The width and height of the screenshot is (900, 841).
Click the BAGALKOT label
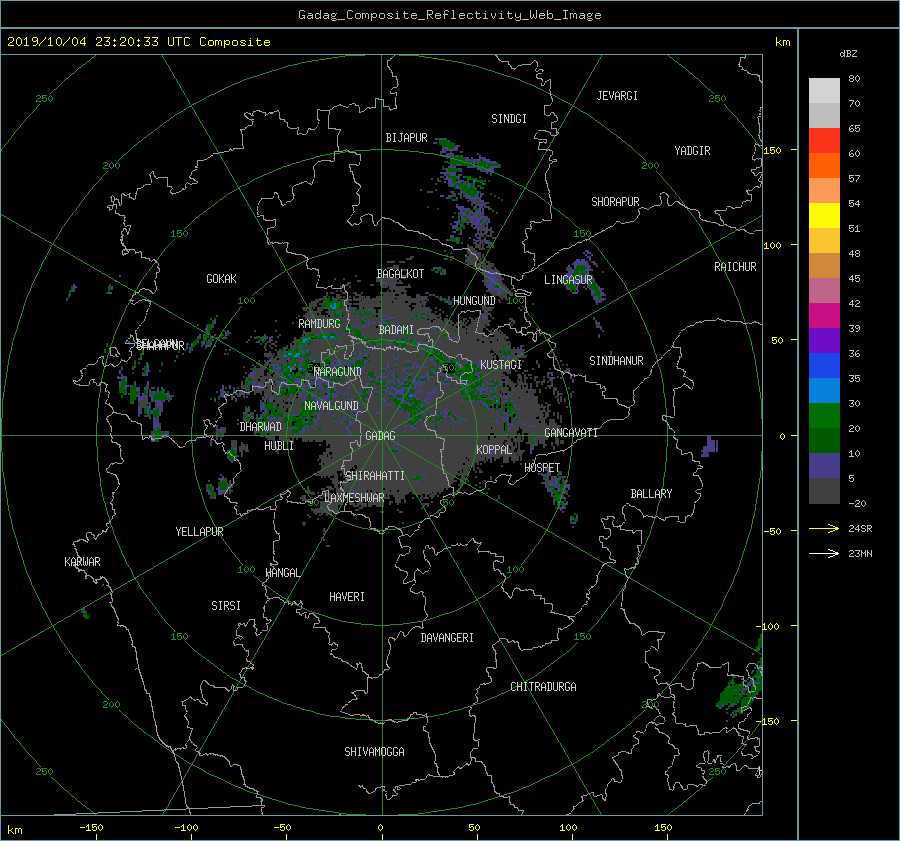click(x=400, y=274)
